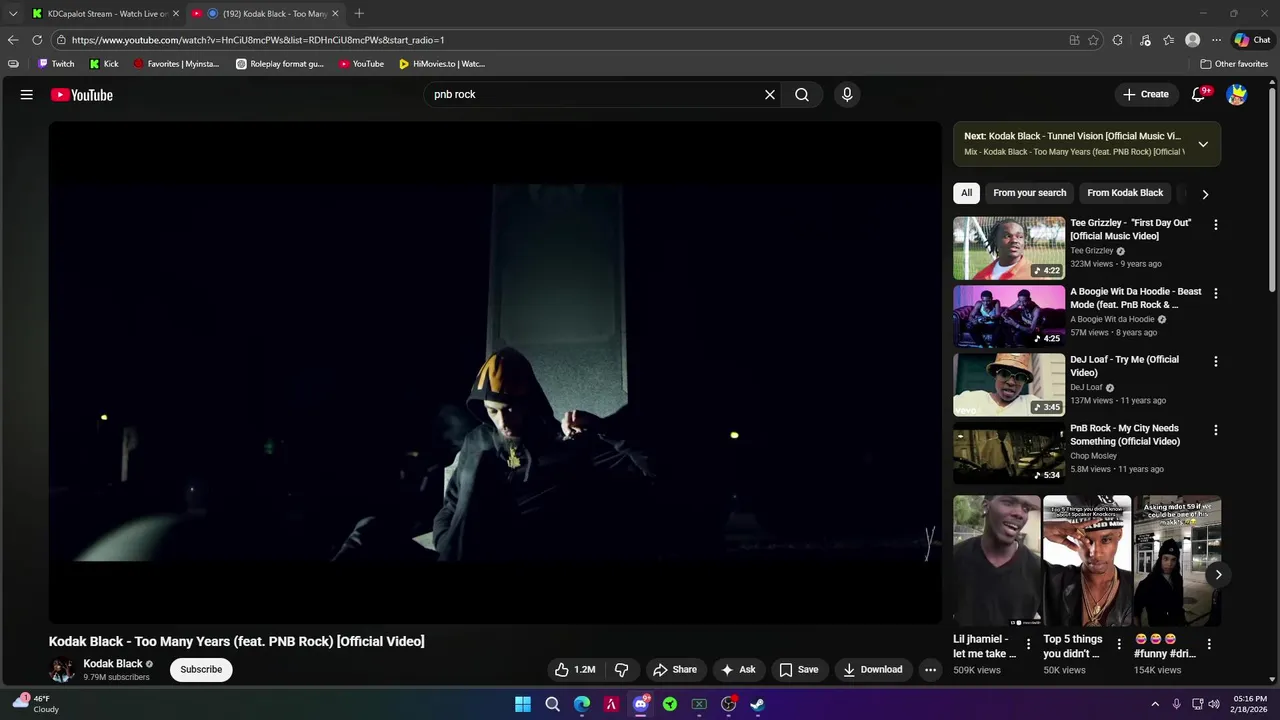Open options for Lil jhamiel short
Image resolution: width=1280 pixels, height=720 pixels.
coord(1028,644)
